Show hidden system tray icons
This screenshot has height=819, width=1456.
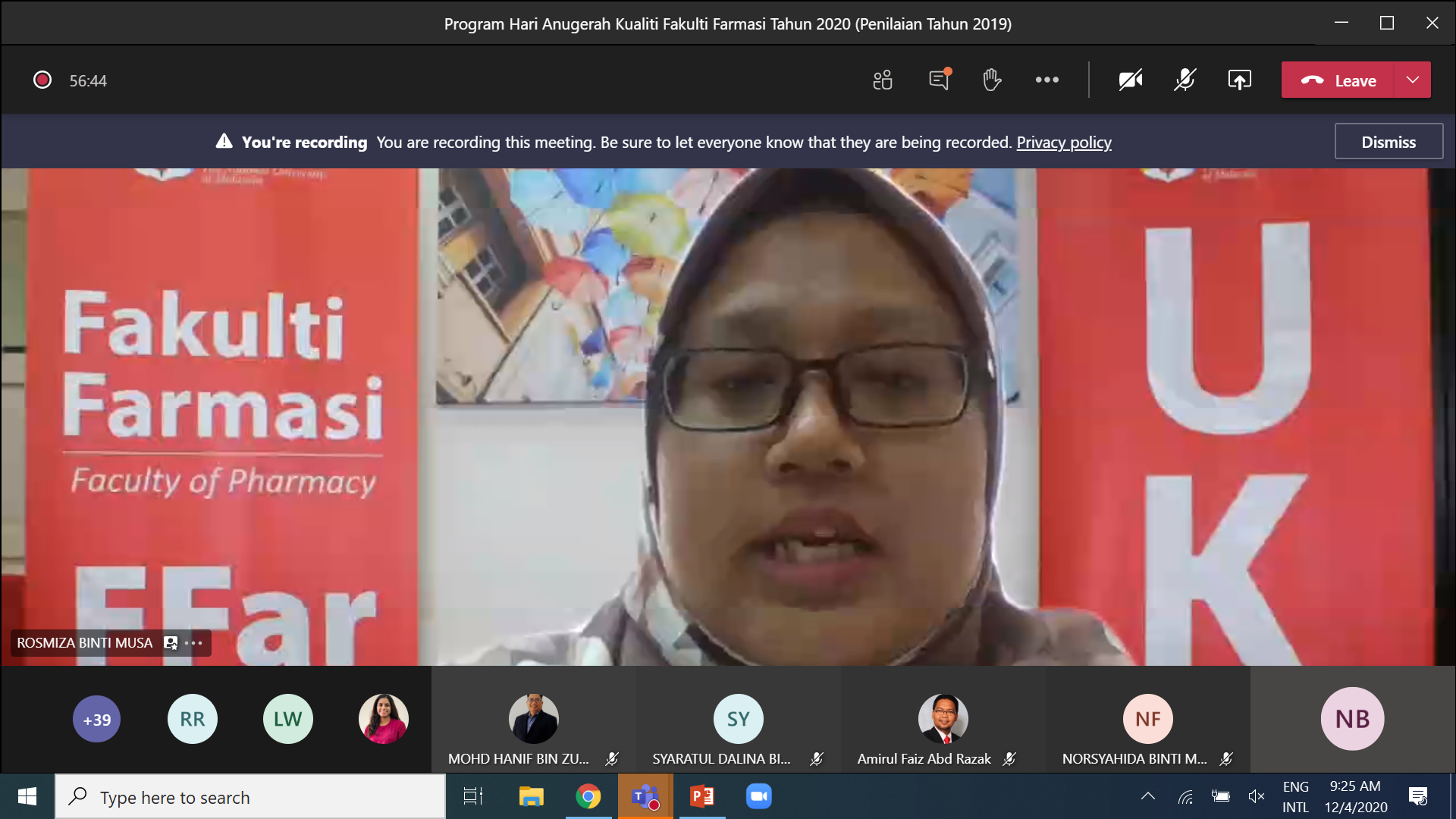(1148, 796)
